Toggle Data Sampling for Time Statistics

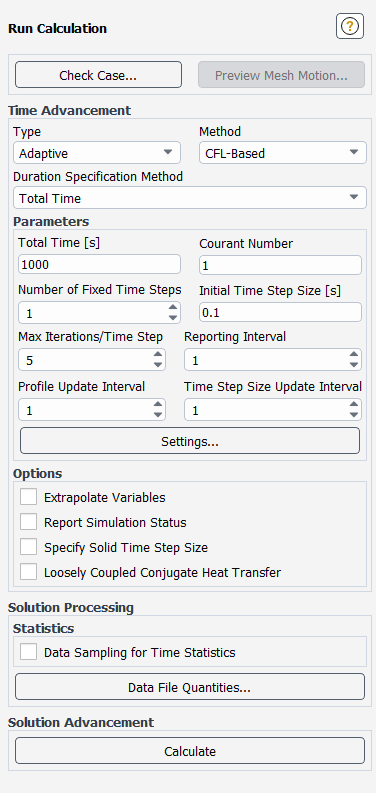click(28, 652)
